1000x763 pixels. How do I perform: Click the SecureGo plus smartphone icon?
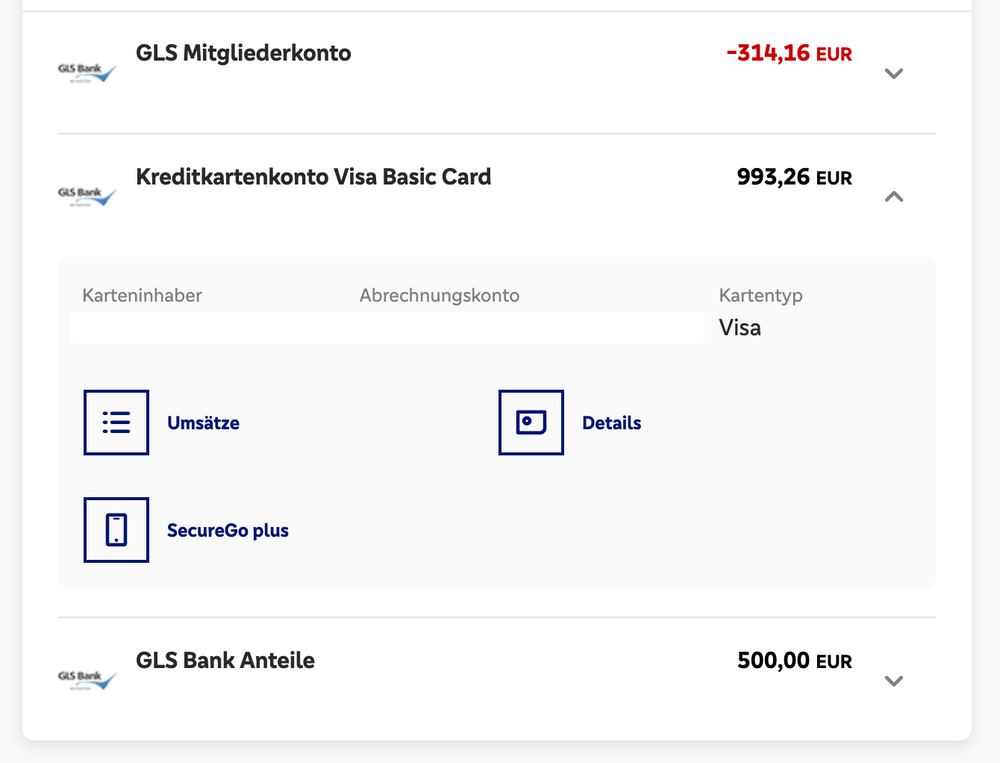pyautogui.click(x=116, y=530)
